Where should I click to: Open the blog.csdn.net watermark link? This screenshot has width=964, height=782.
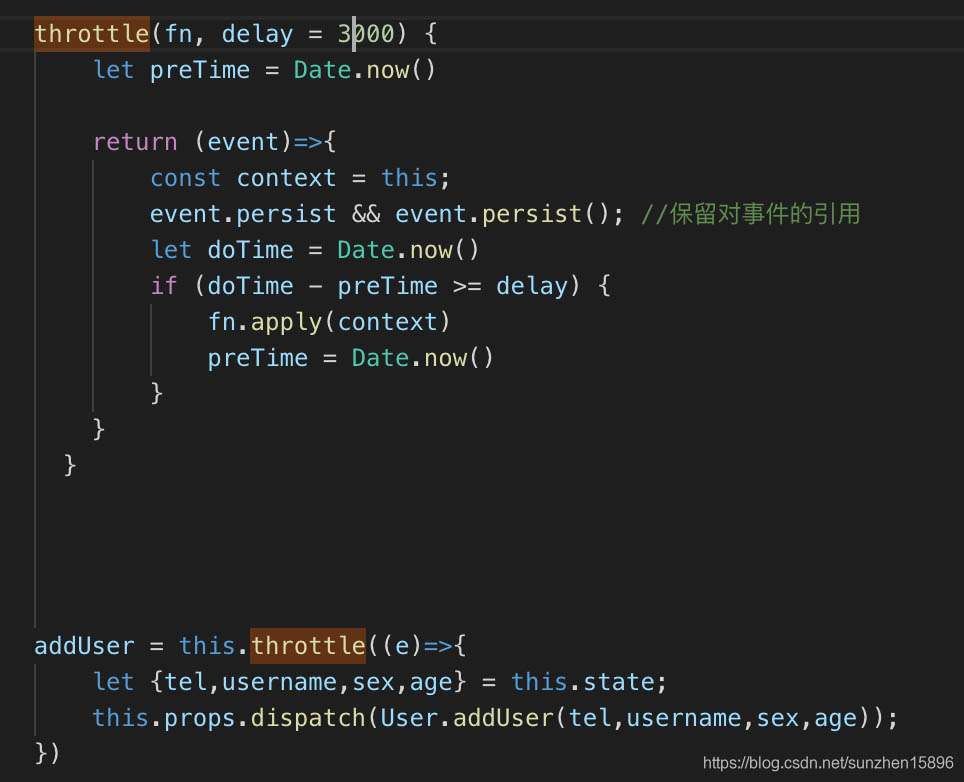coord(828,763)
